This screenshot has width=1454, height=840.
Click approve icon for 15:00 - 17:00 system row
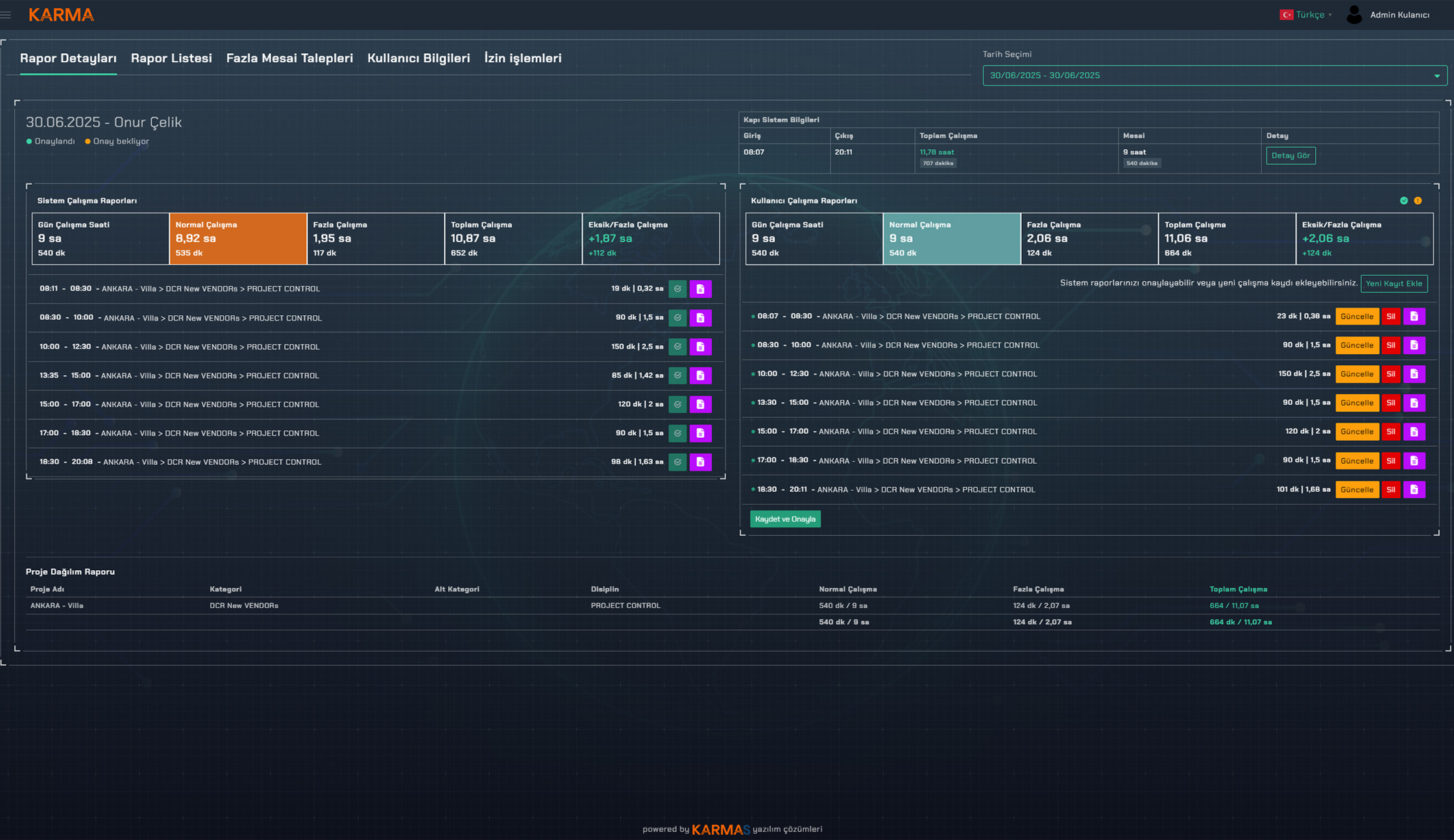[x=677, y=404]
